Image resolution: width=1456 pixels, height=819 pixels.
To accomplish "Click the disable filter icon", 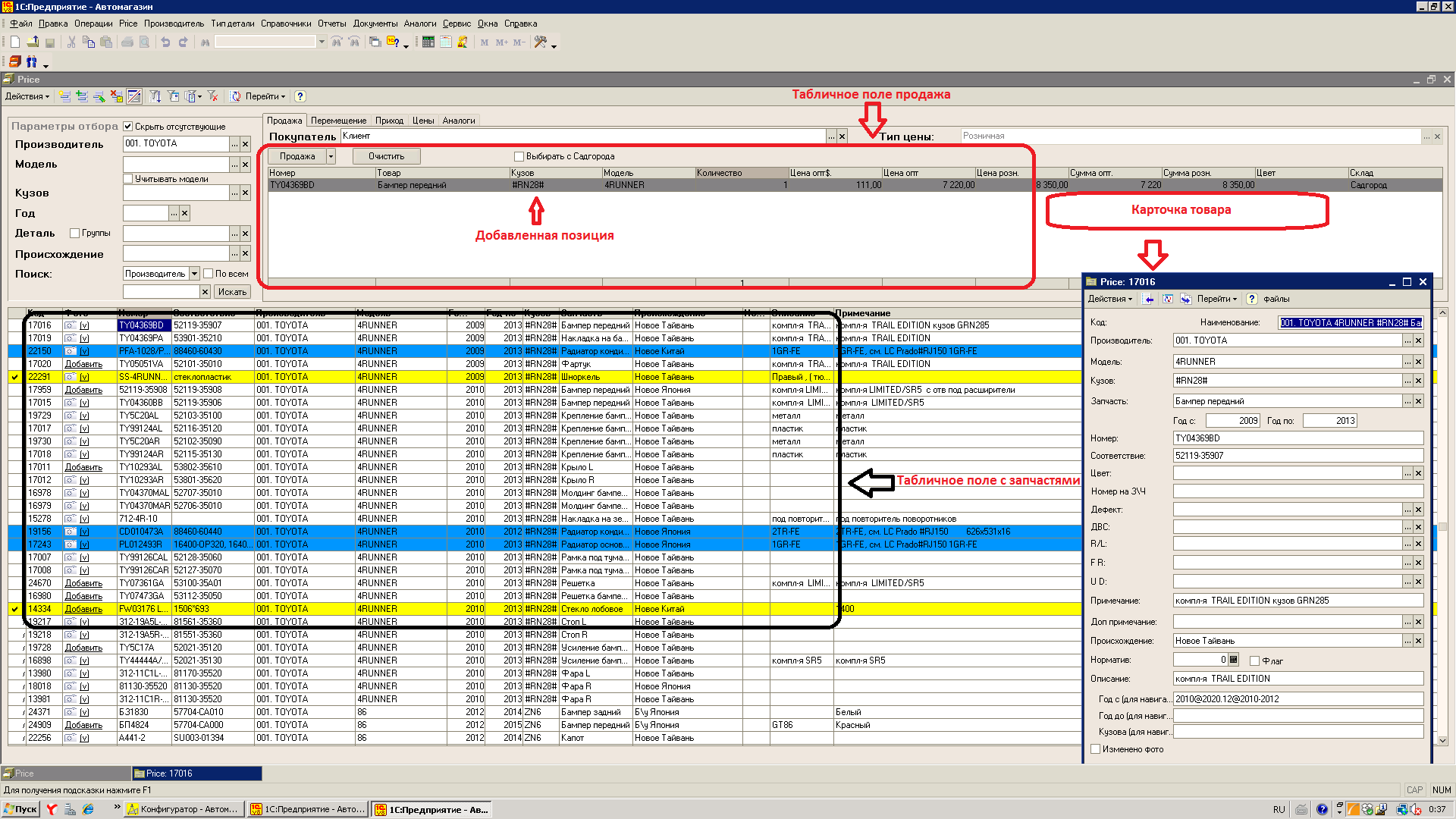I will click(213, 96).
